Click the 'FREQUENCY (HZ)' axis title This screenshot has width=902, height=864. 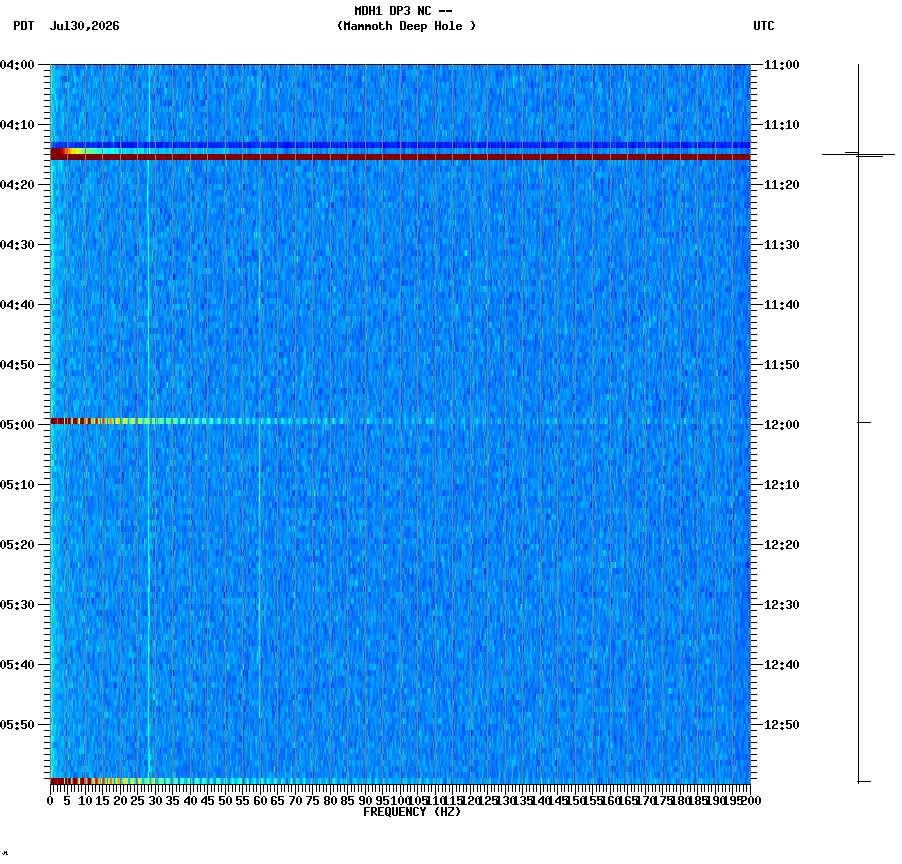[412, 812]
